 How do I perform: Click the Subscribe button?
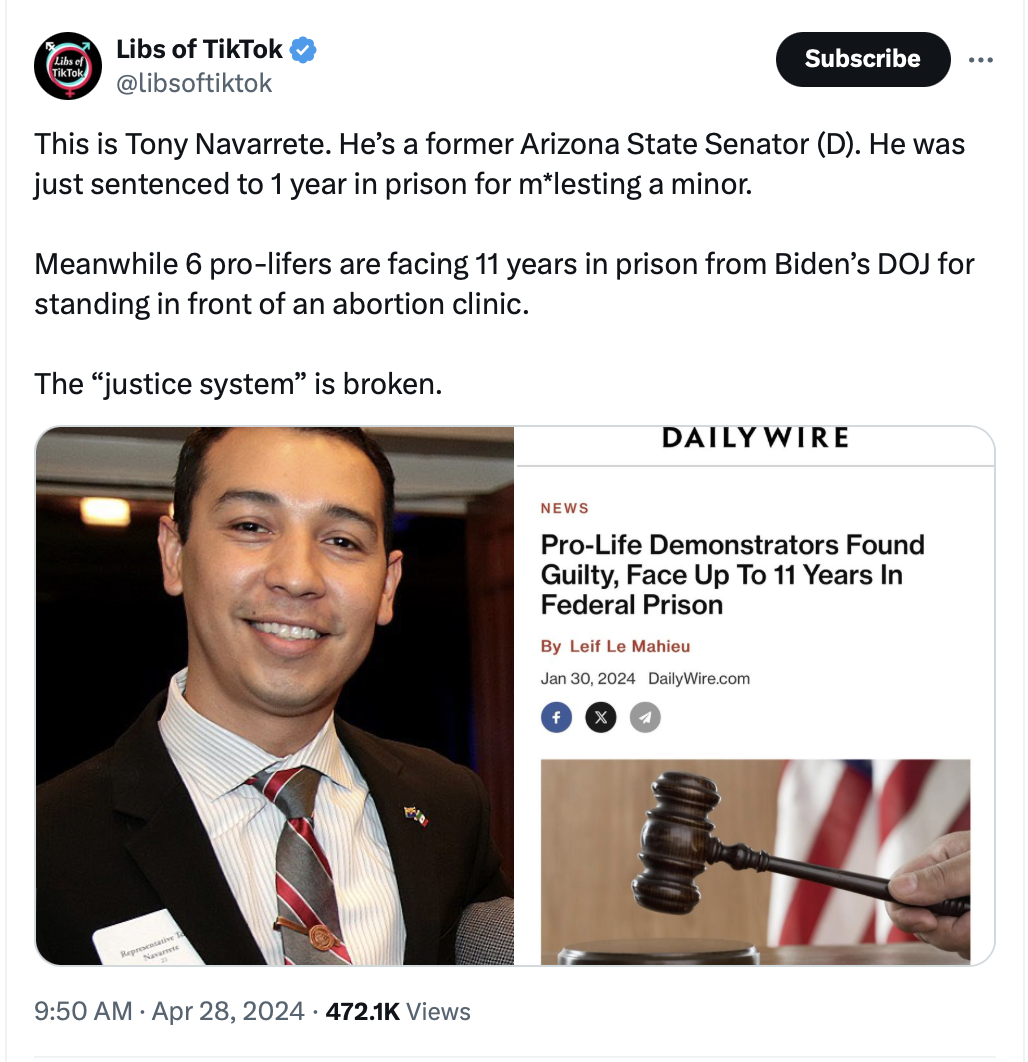[863, 59]
